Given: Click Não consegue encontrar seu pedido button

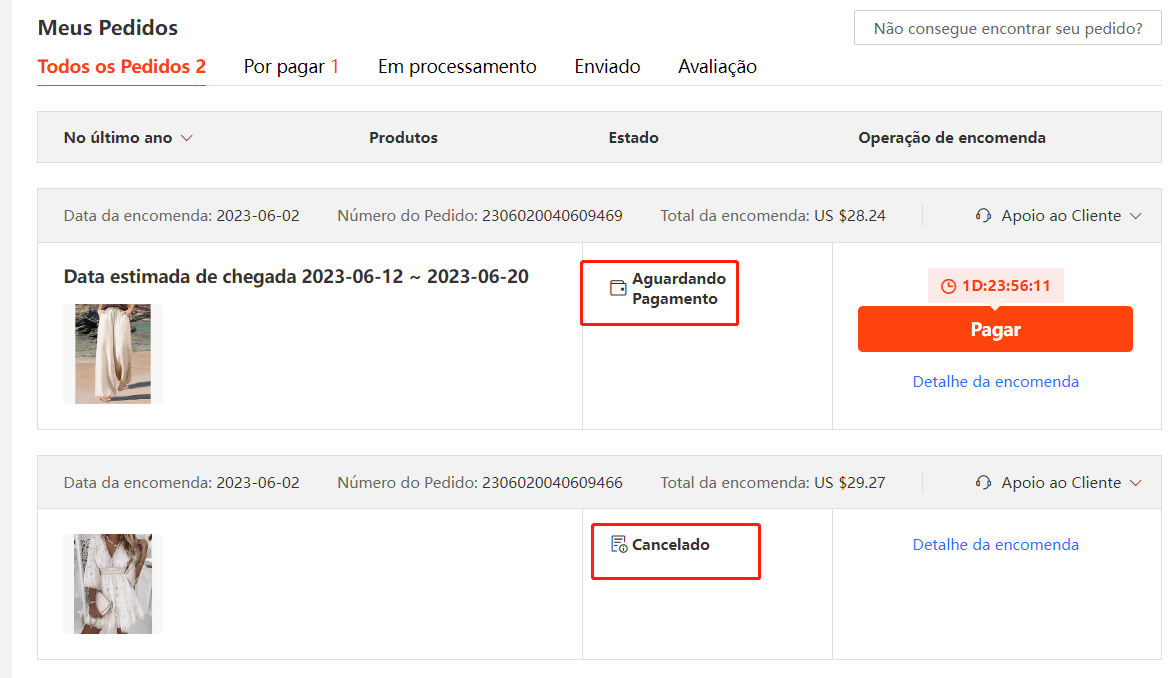Looking at the screenshot, I should pyautogui.click(x=1007, y=28).
